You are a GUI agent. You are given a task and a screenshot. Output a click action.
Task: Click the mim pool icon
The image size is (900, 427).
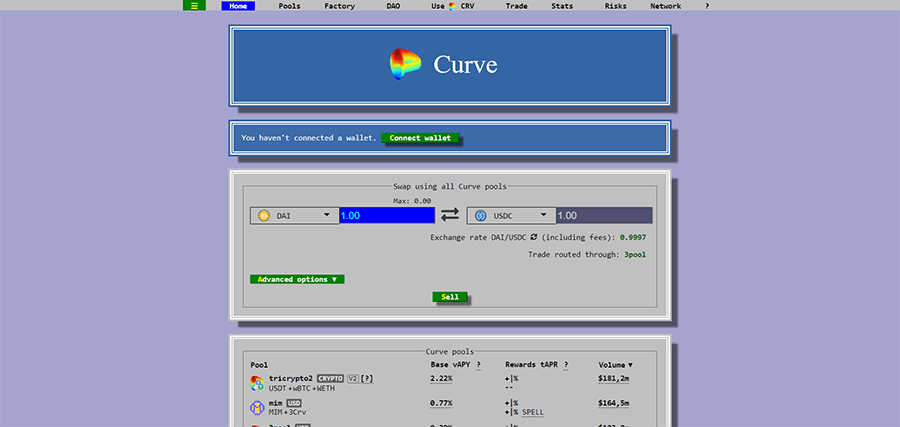pyautogui.click(x=257, y=407)
